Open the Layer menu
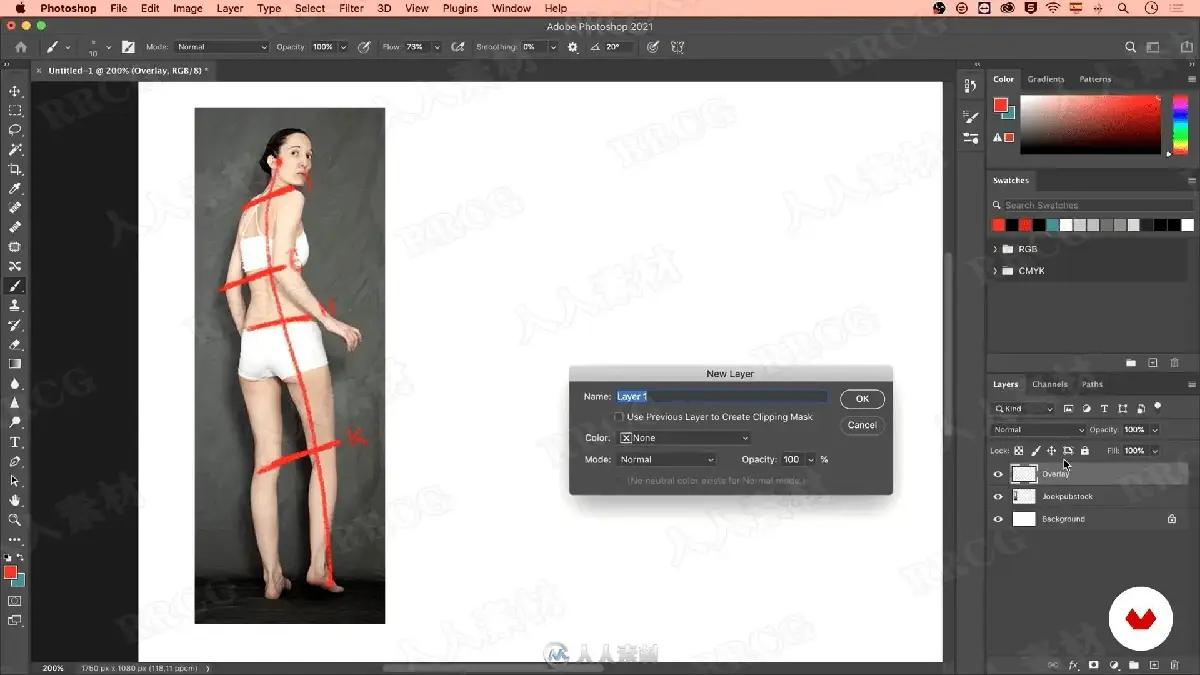This screenshot has height=675, width=1200. coord(230,8)
